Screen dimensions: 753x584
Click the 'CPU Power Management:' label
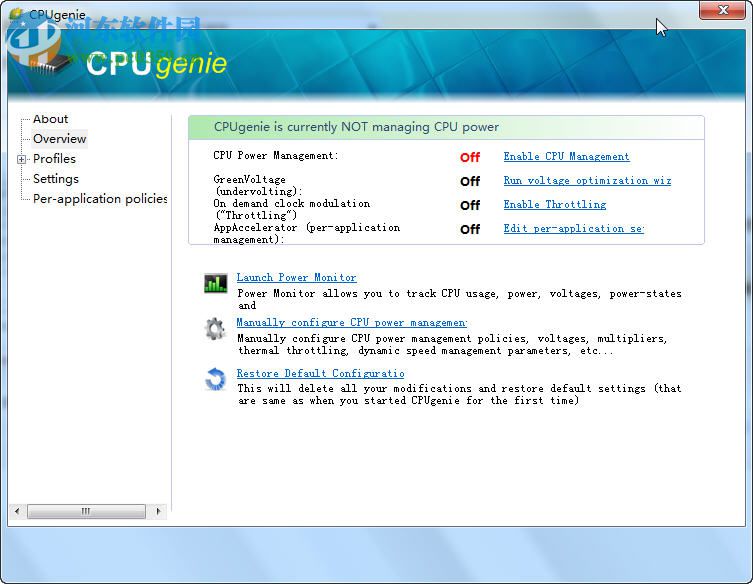pos(276,156)
